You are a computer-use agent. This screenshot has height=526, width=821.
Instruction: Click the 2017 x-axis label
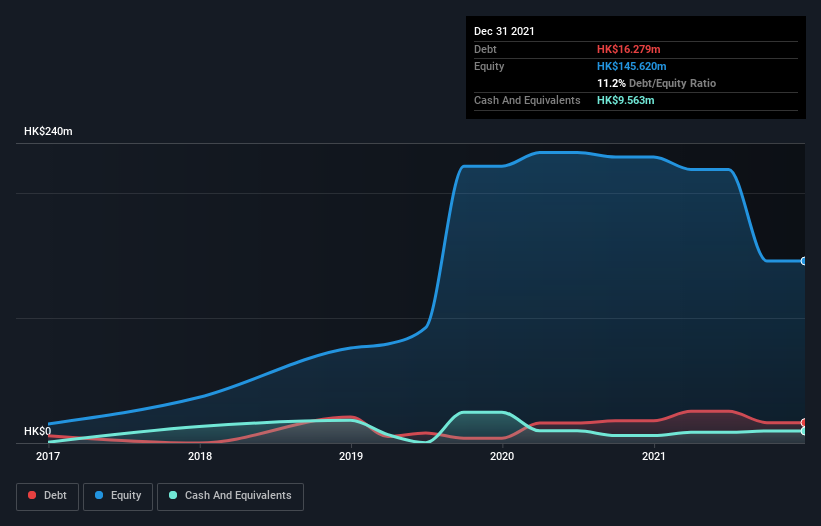pos(48,456)
